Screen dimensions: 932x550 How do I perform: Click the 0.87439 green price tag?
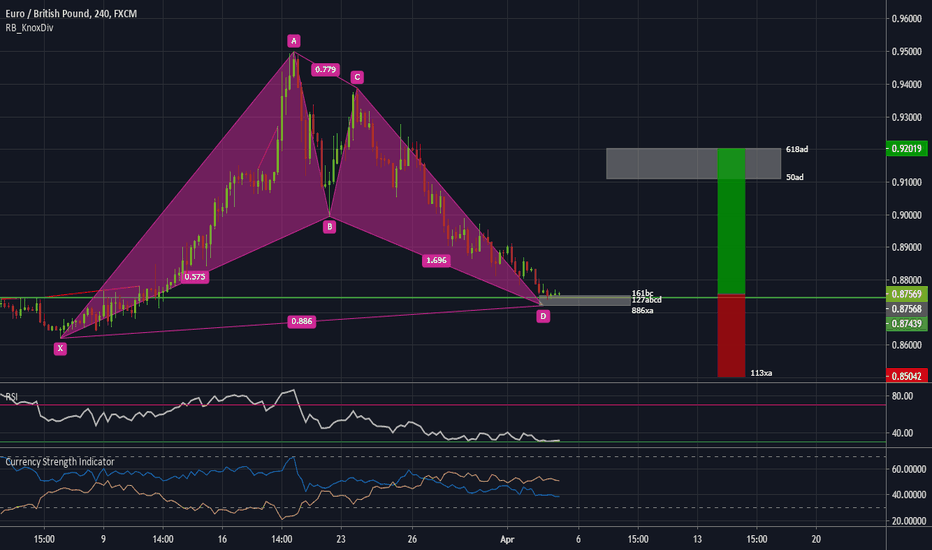[x=906, y=323]
